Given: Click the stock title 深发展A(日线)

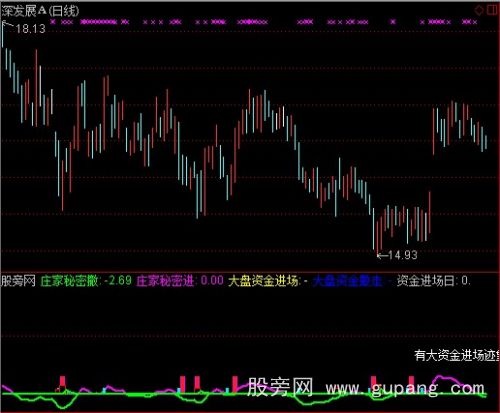Looking at the screenshot, I should 40,11.
